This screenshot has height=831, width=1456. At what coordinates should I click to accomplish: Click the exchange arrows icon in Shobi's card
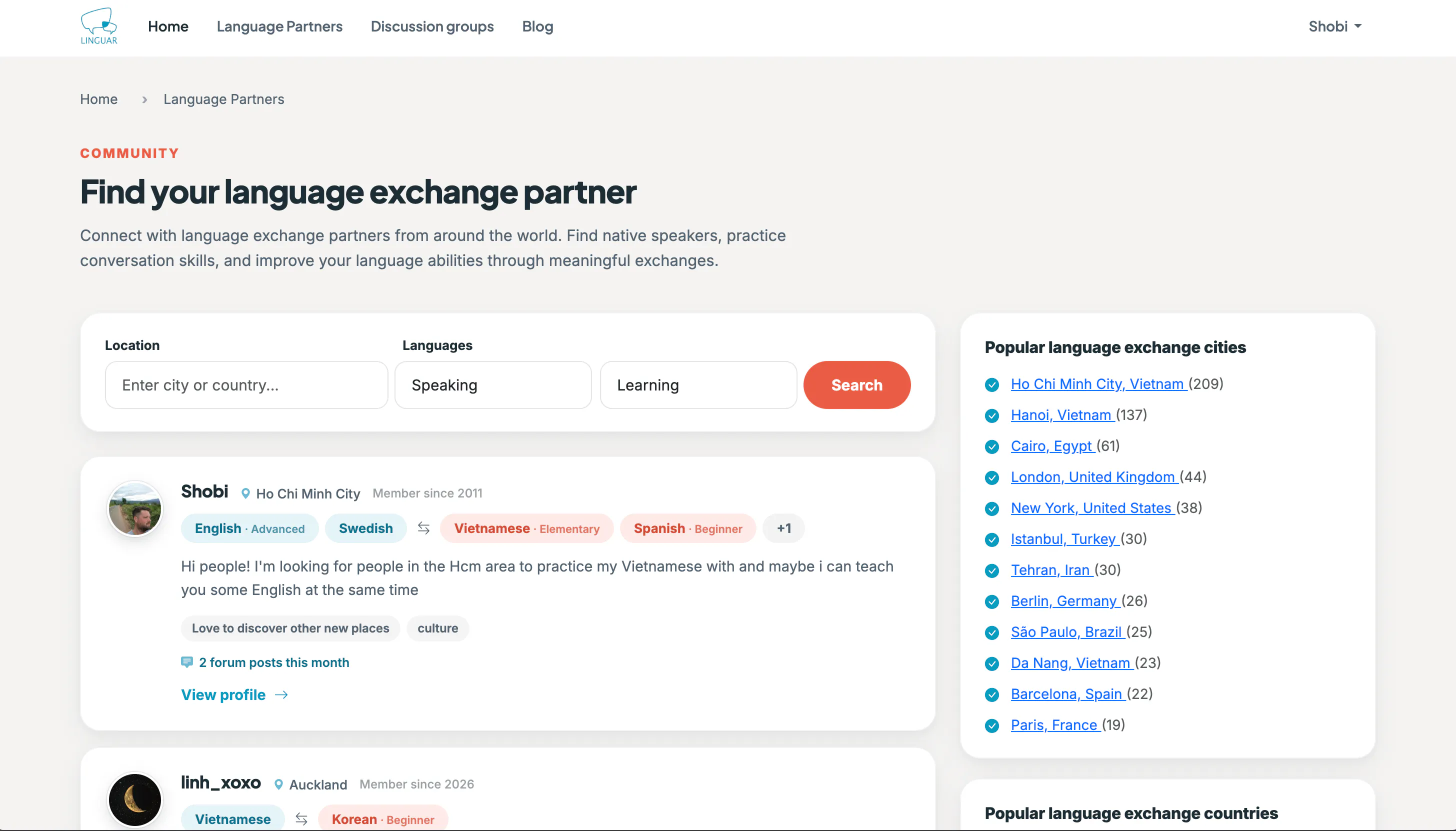click(x=423, y=528)
